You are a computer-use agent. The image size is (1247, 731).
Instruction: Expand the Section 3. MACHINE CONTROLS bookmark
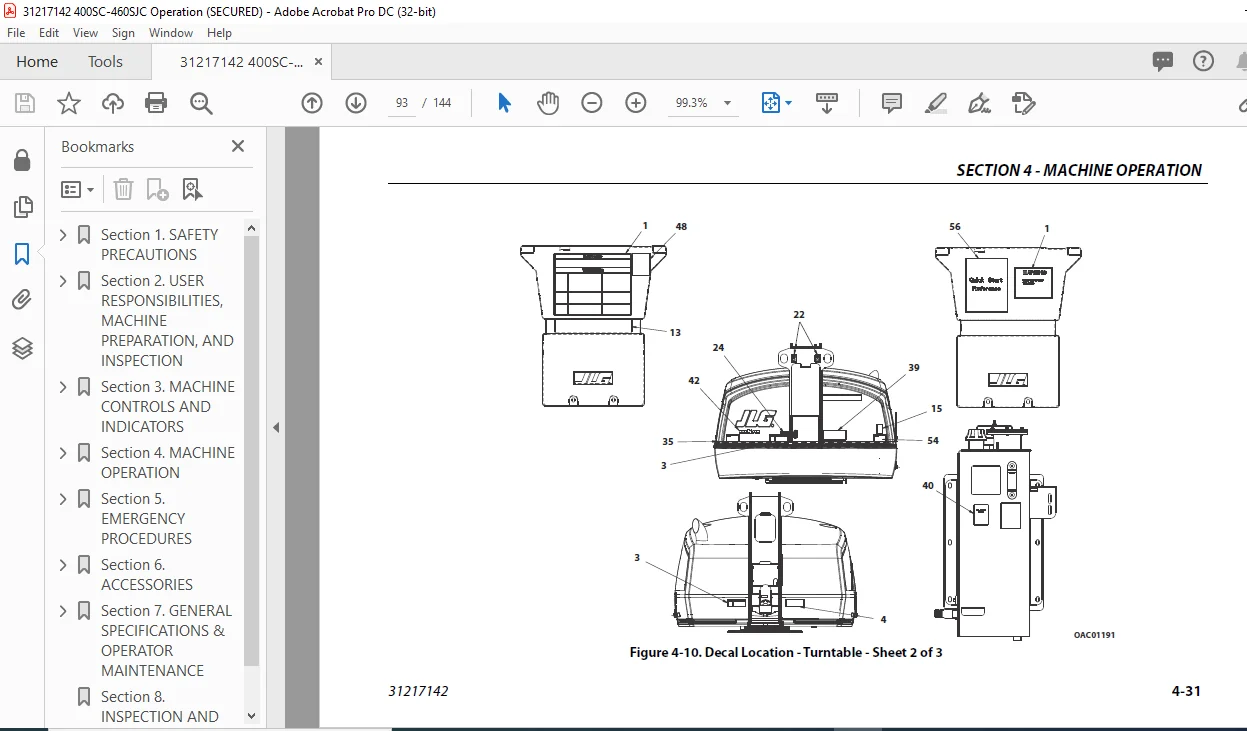(x=64, y=386)
